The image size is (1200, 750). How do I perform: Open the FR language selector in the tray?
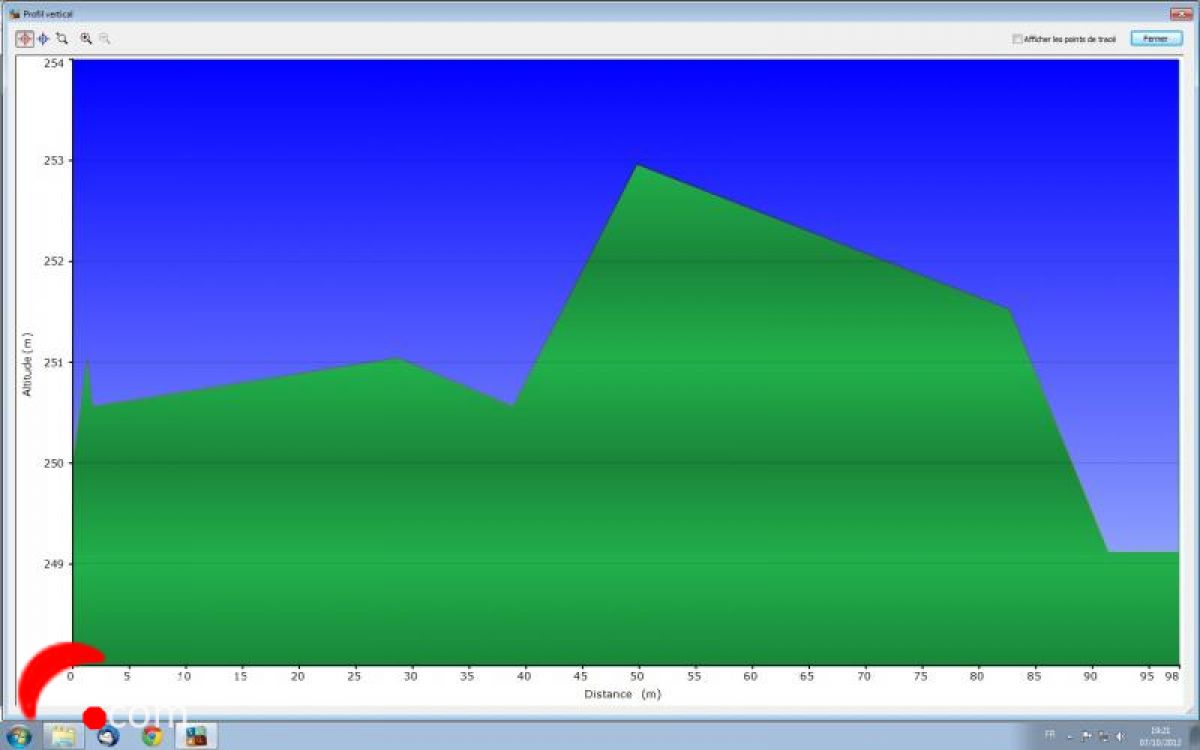coord(1049,735)
